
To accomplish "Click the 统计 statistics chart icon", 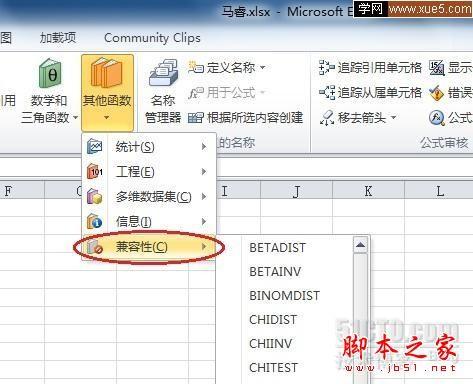I will pos(95,146).
